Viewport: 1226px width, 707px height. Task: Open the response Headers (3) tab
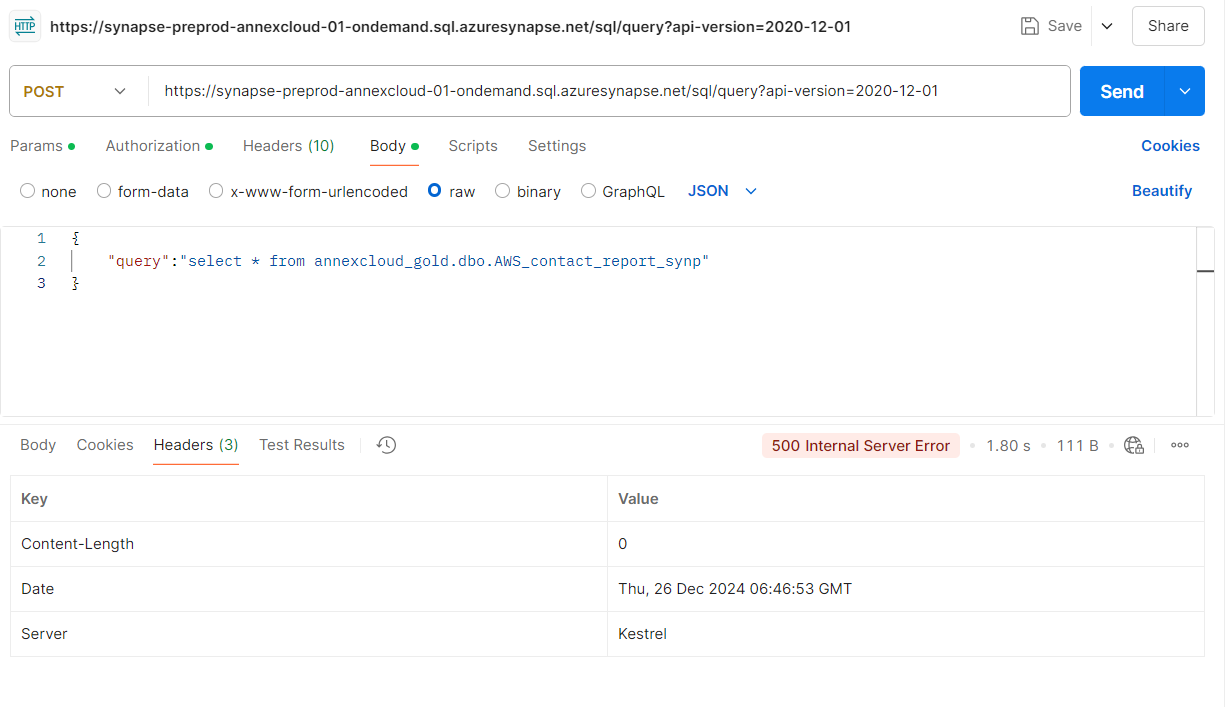coord(196,445)
